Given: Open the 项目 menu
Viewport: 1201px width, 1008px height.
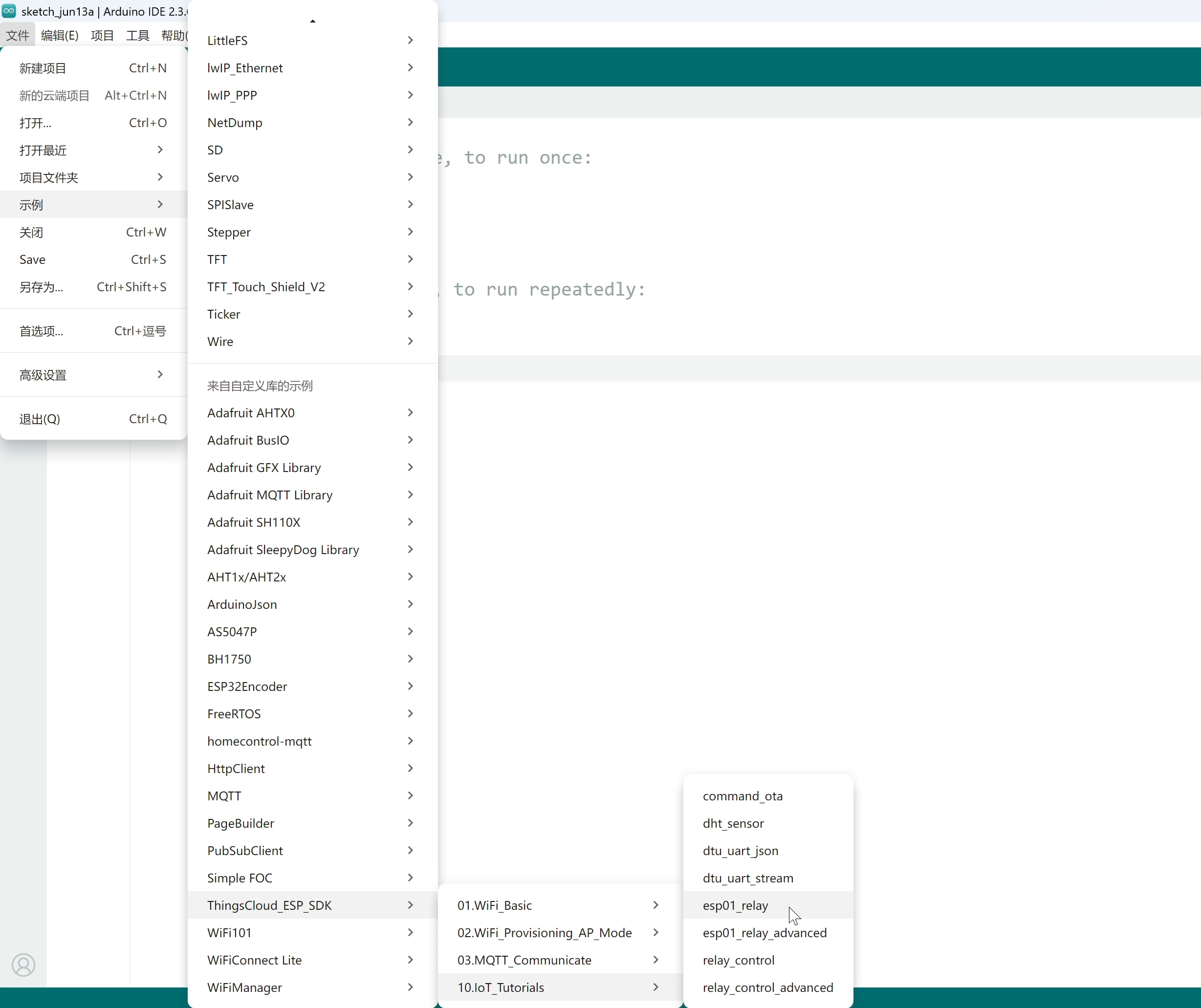Looking at the screenshot, I should click(x=102, y=36).
